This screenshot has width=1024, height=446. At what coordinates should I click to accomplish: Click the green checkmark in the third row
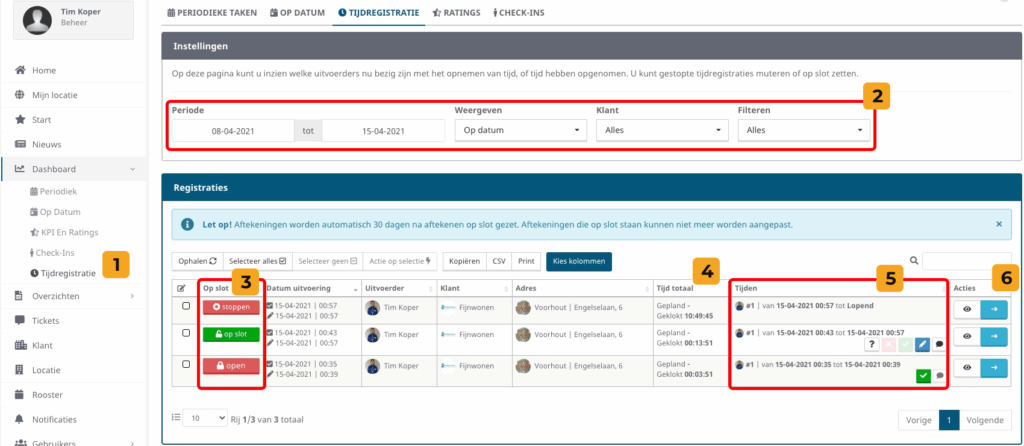click(x=921, y=376)
